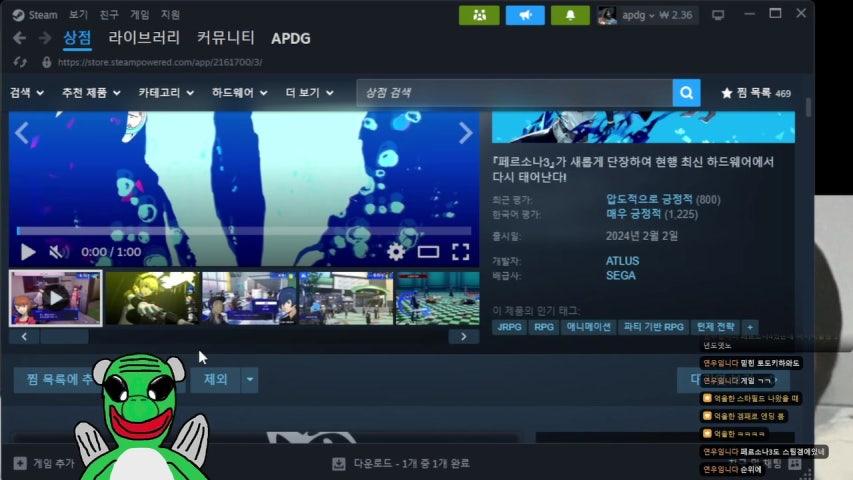
Task: Open the 지원 menu
Action: click(170, 15)
